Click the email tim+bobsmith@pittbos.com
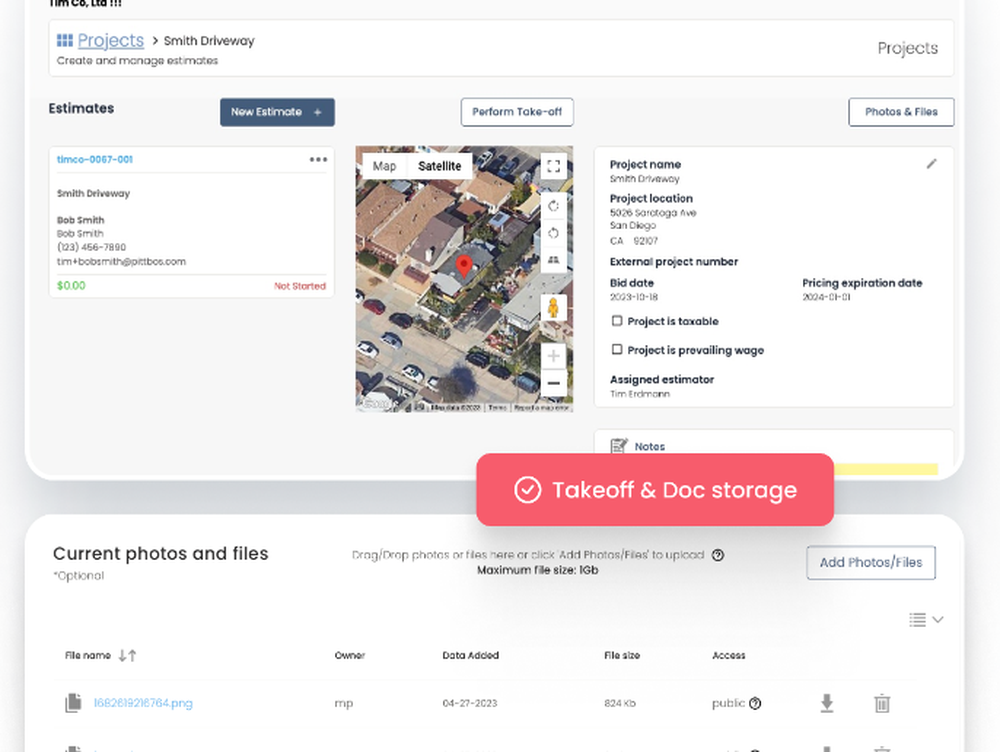The image size is (1000, 752). (121, 262)
